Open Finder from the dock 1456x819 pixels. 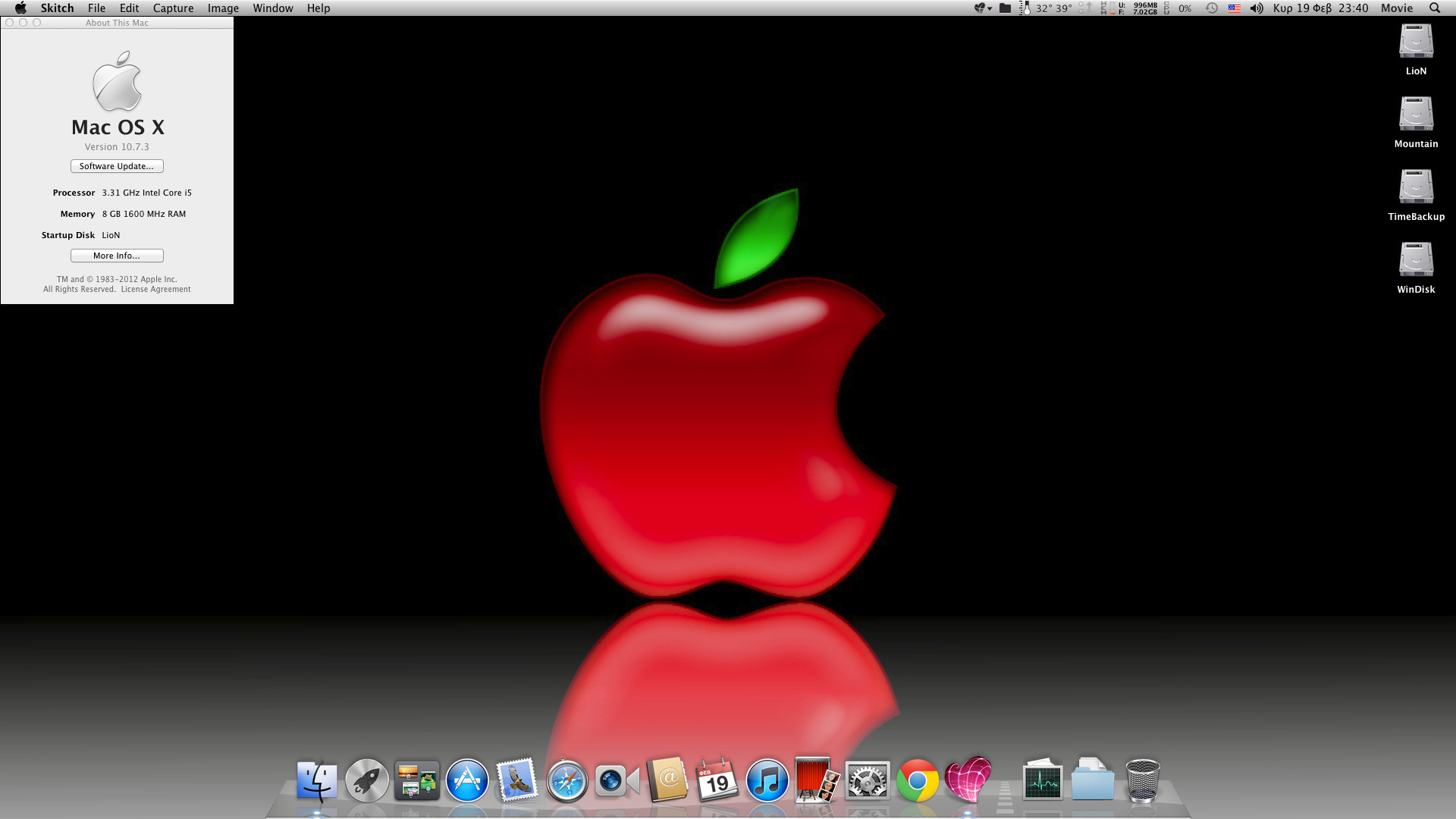316,780
